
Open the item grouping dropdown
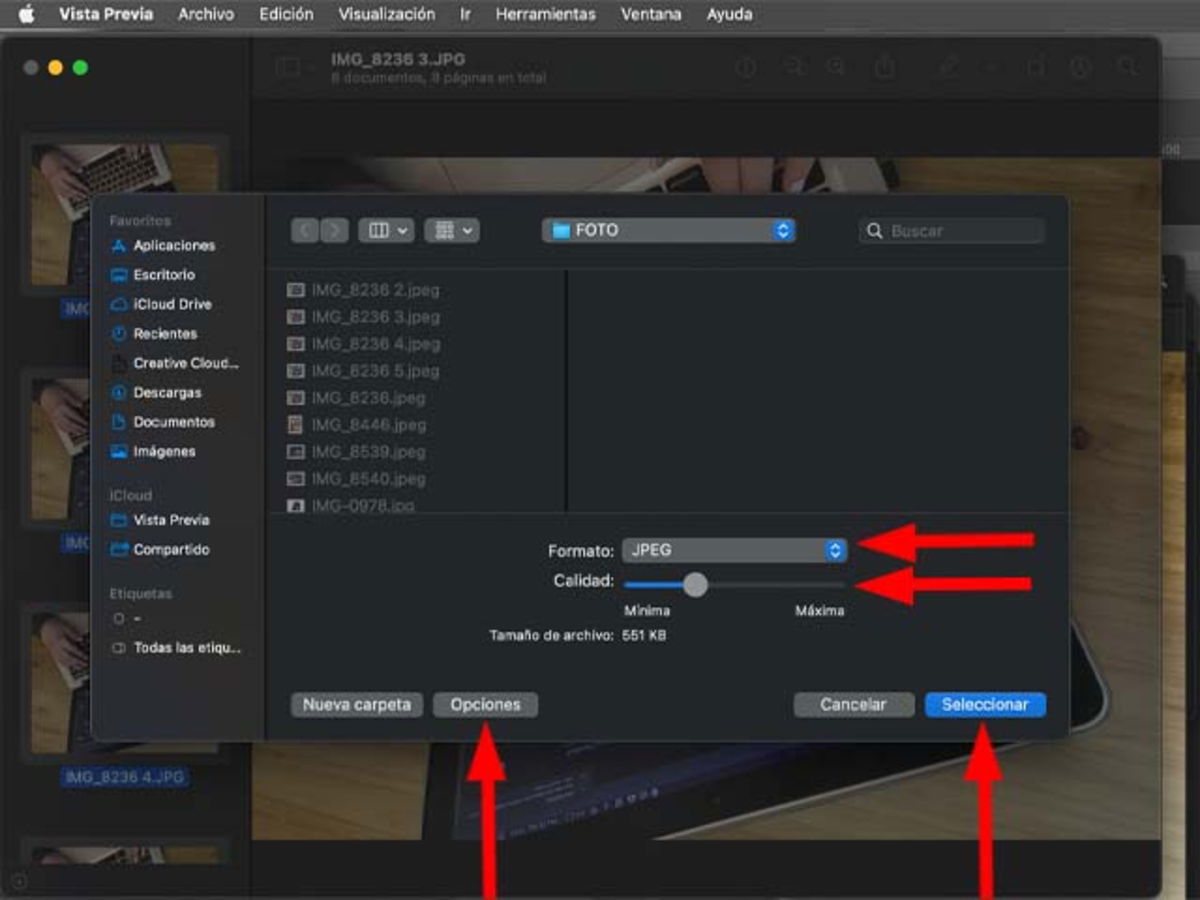(452, 231)
